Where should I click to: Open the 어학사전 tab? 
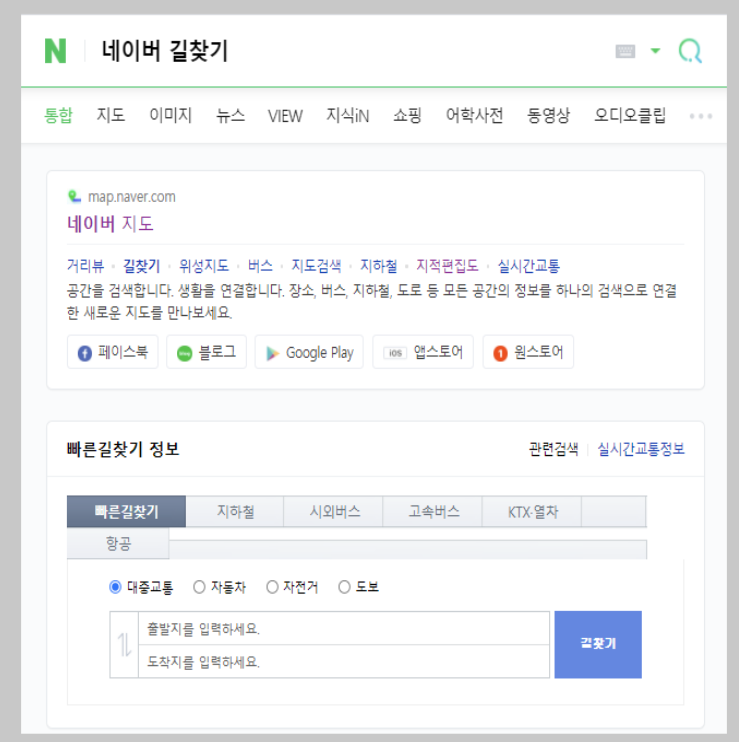tap(474, 115)
